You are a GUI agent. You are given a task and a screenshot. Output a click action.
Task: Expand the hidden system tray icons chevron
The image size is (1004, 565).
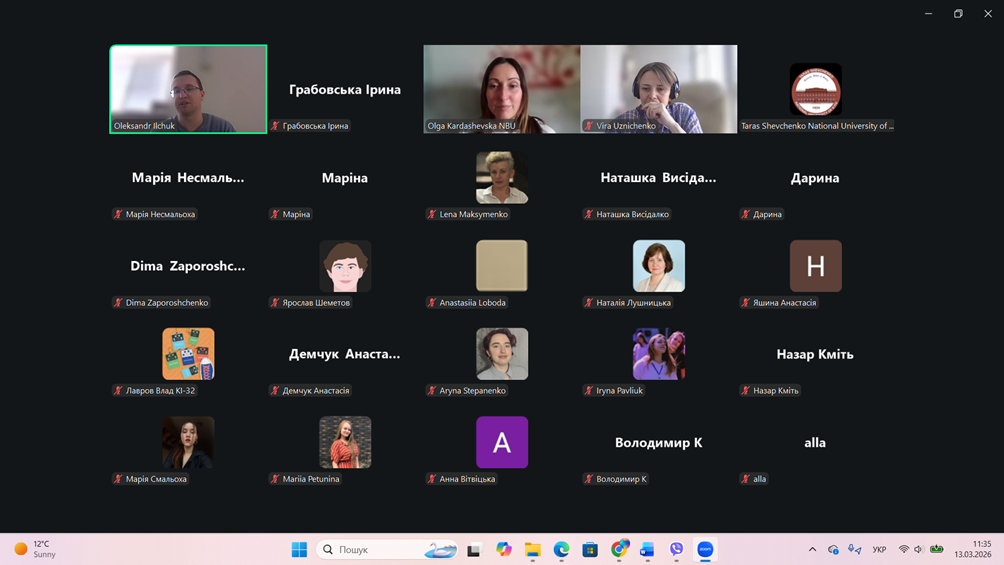coord(812,549)
